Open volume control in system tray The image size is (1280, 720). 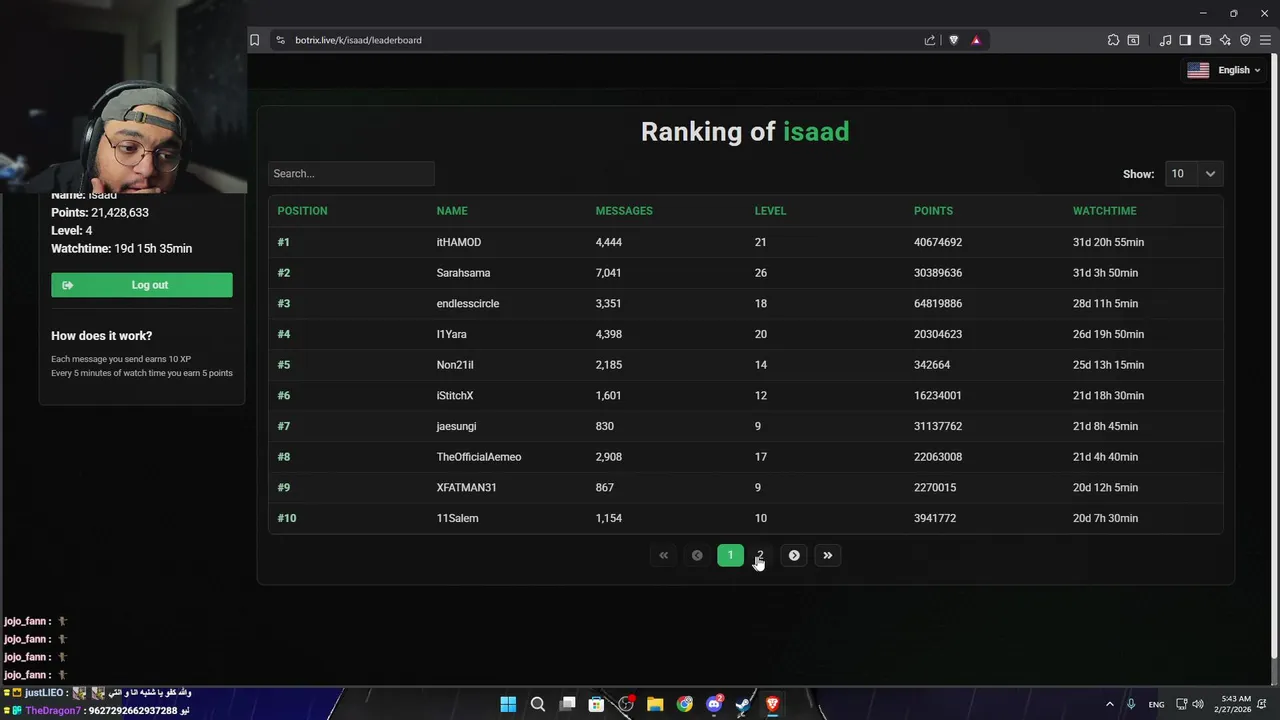[1198, 704]
